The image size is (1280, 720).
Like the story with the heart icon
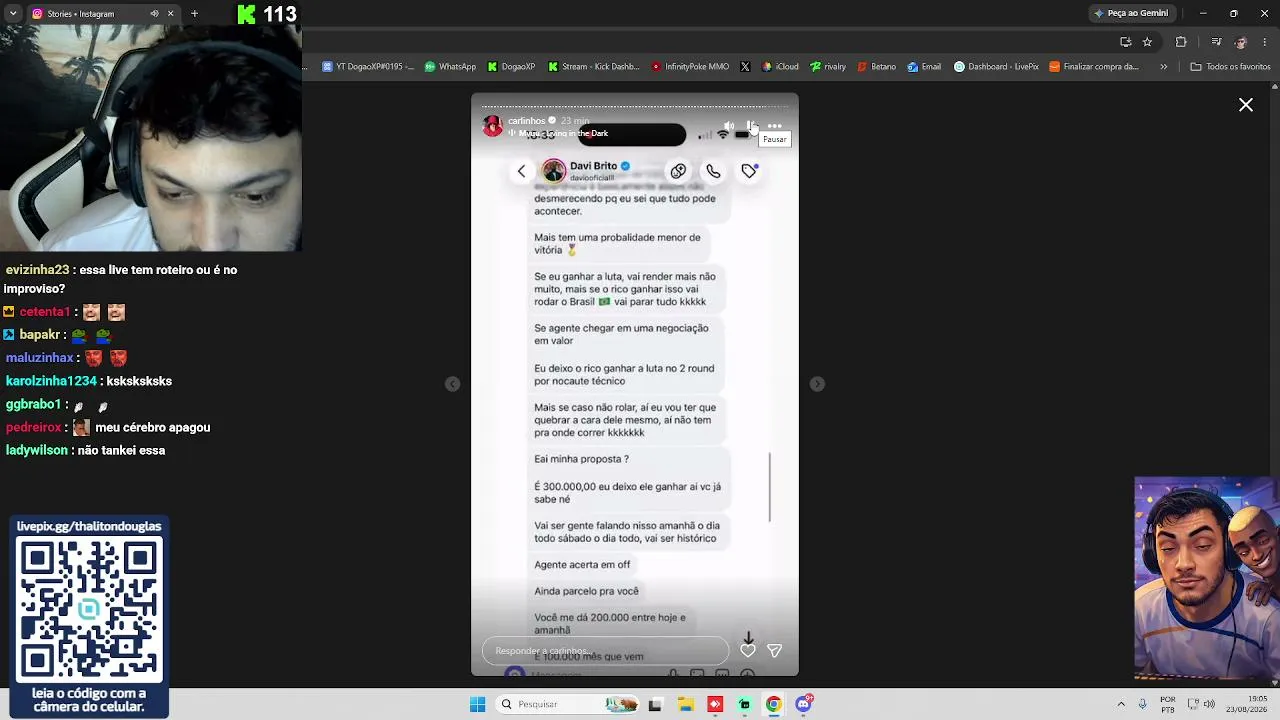(748, 651)
